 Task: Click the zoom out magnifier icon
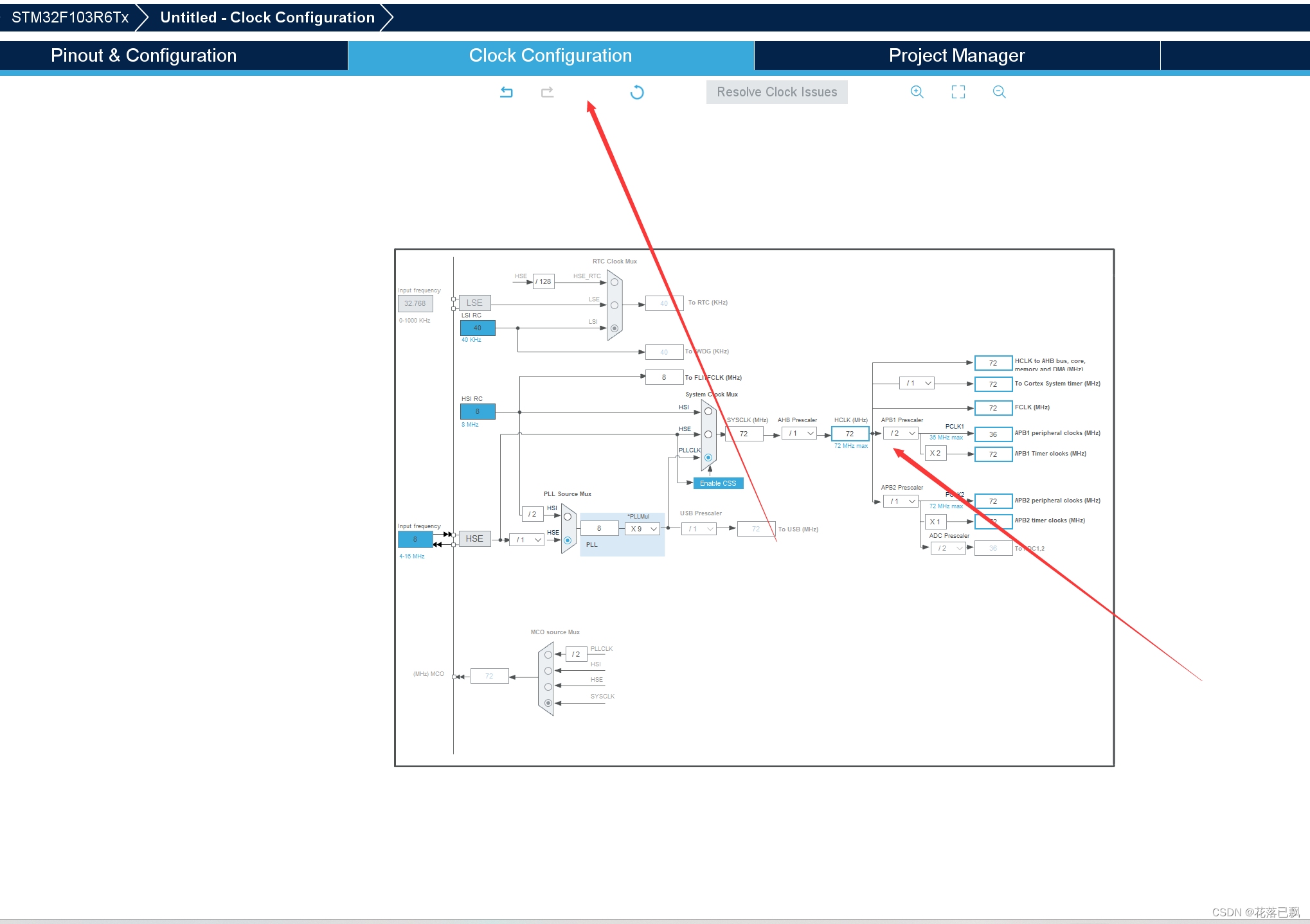pyautogui.click(x=999, y=92)
